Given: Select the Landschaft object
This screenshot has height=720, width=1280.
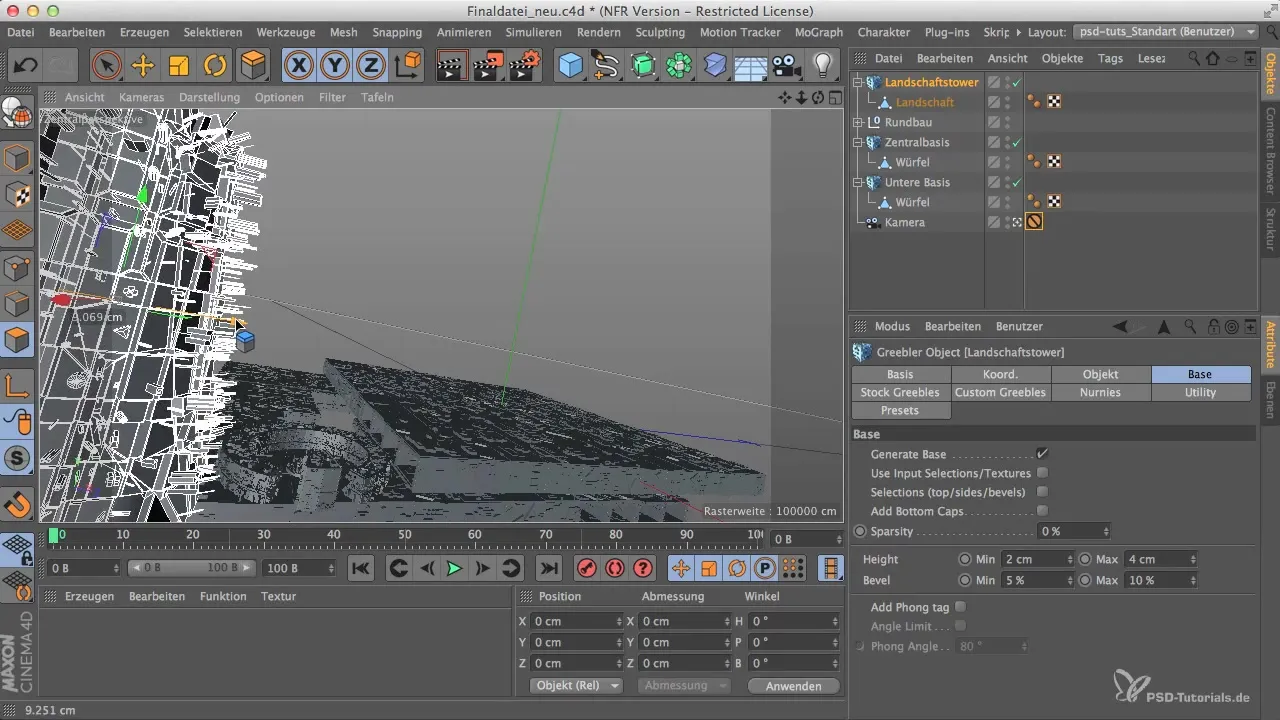Looking at the screenshot, I should (x=925, y=102).
